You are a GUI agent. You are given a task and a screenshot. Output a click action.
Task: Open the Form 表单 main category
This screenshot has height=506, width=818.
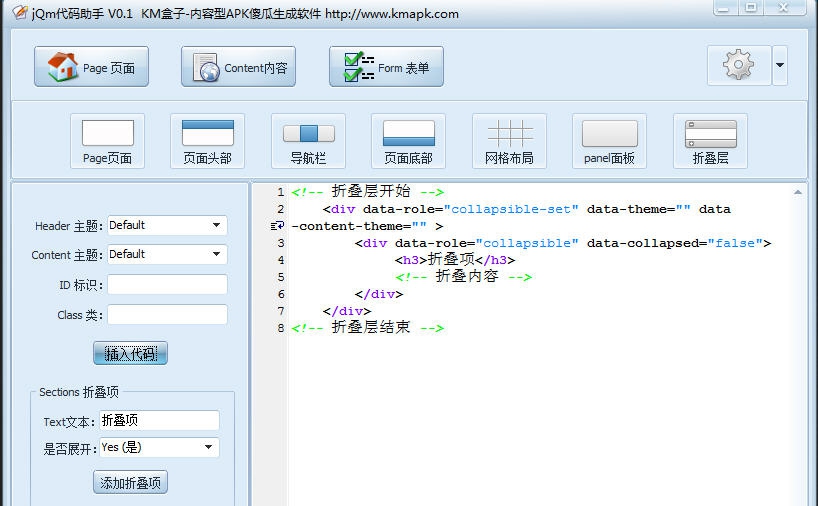[x=386, y=67]
